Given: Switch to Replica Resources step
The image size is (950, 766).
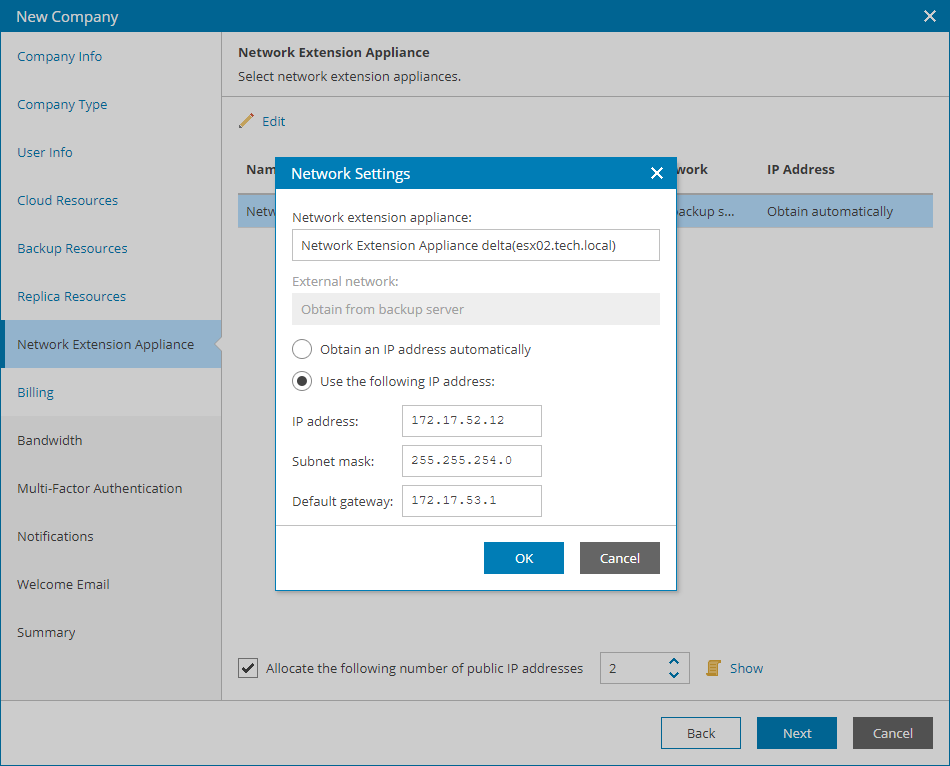Looking at the screenshot, I should [71, 296].
